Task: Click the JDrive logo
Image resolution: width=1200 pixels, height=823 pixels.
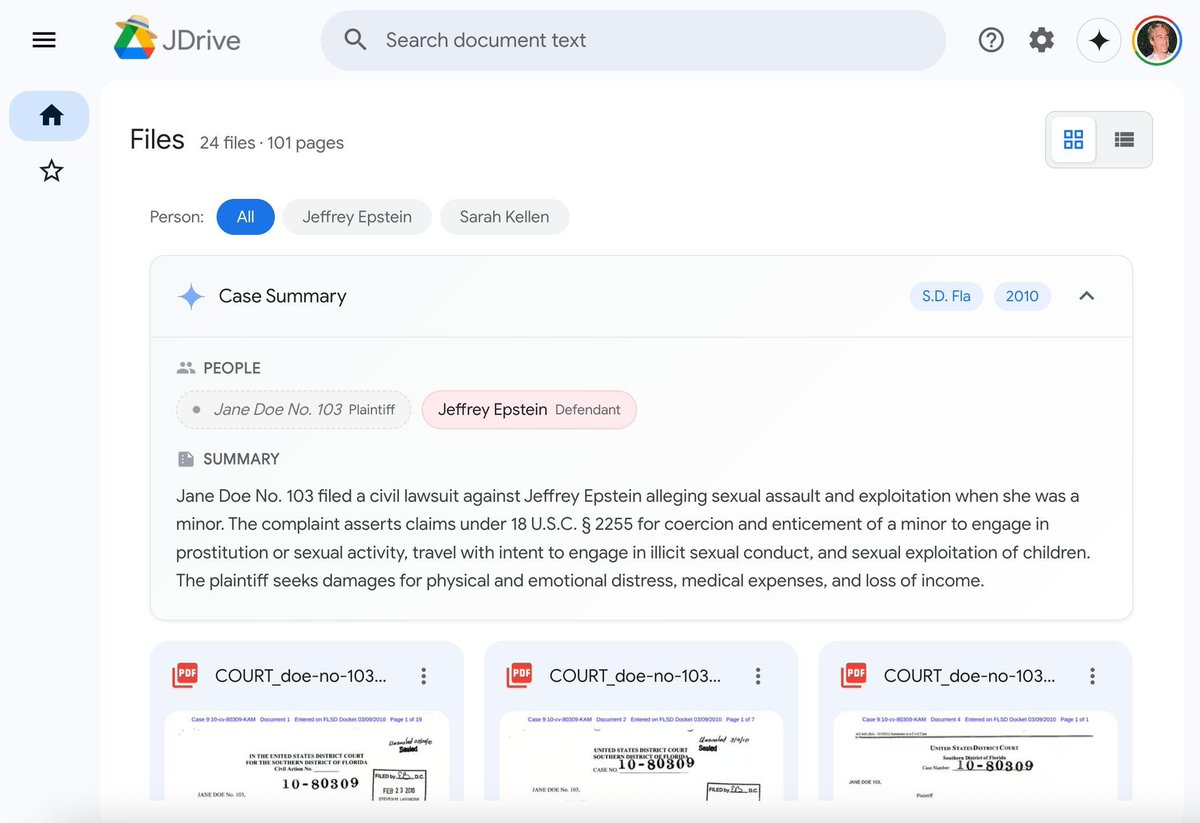Action: point(177,40)
